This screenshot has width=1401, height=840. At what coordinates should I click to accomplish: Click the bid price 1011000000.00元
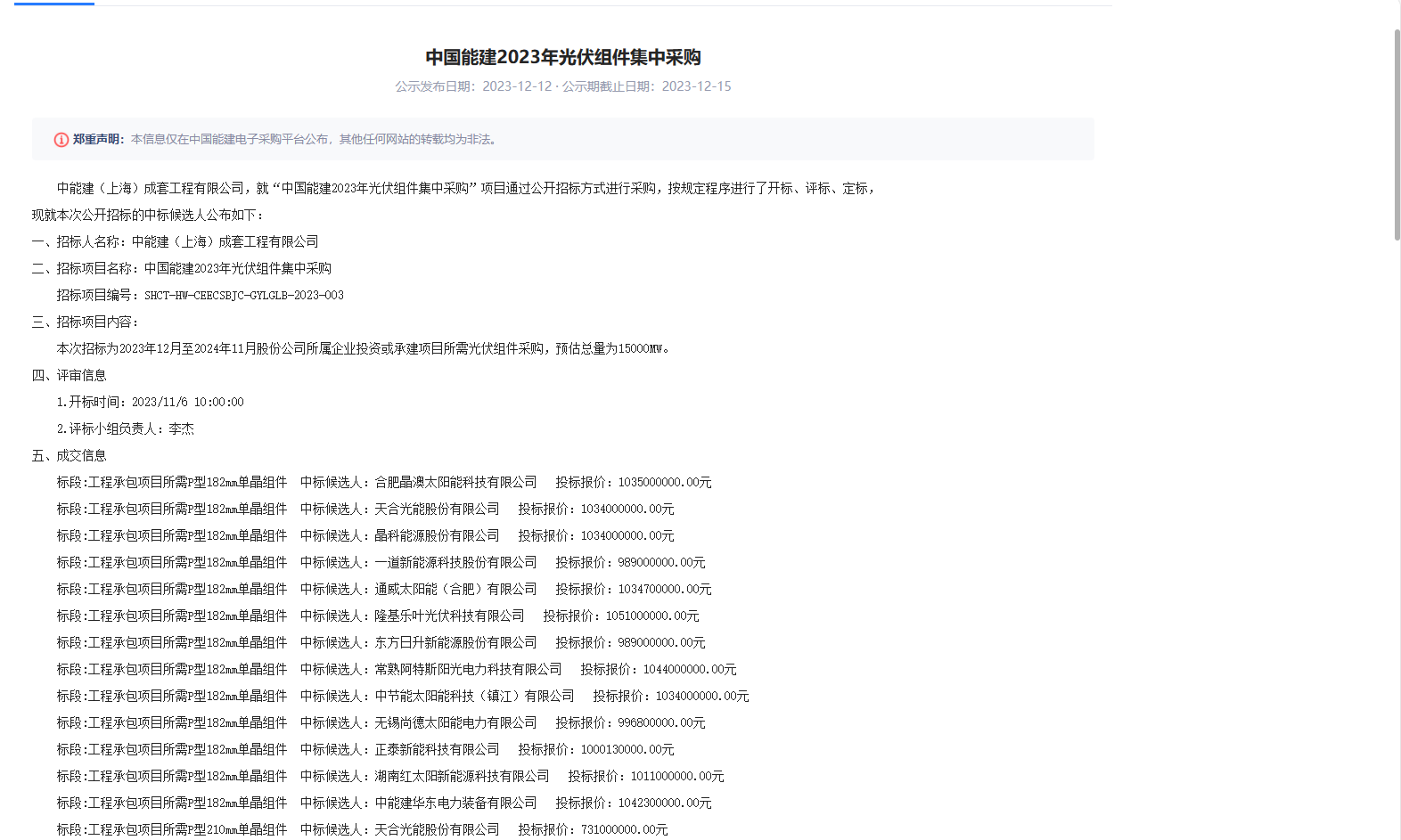point(677,776)
